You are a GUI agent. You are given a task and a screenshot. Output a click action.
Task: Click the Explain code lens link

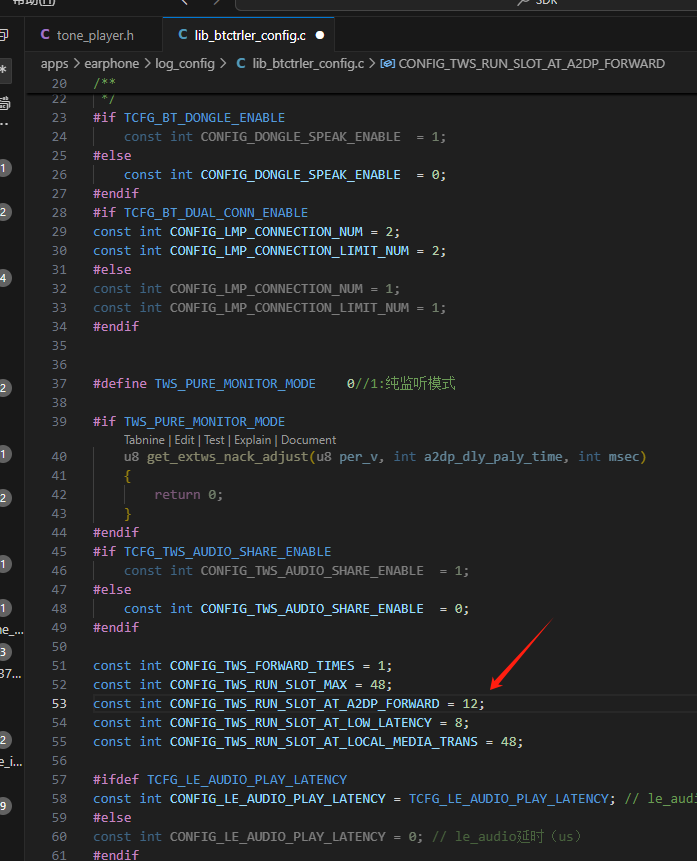point(253,440)
